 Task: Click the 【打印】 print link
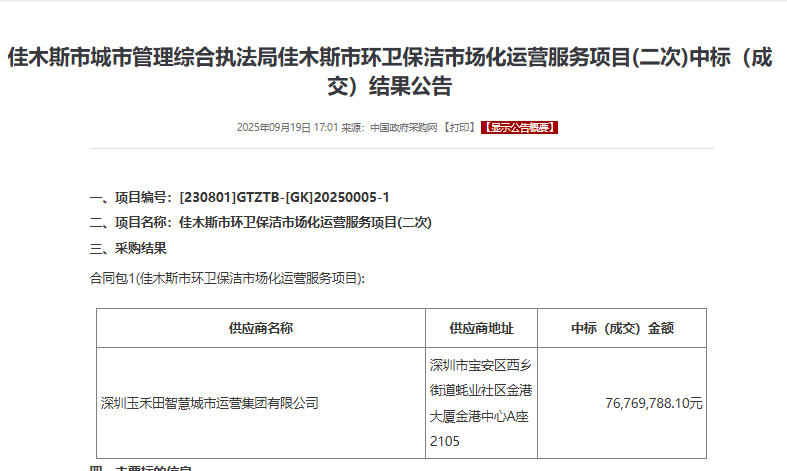(x=460, y=128)
